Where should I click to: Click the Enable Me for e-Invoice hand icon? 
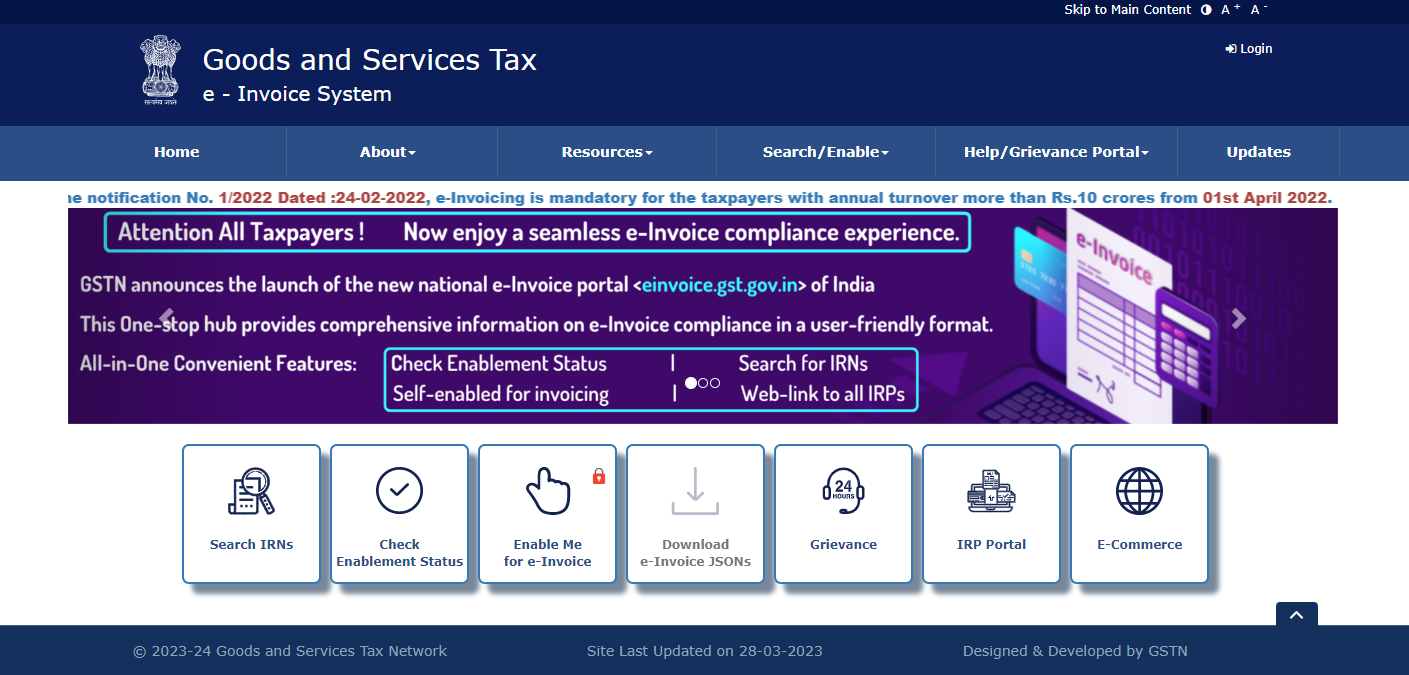(x=547, y=491)
